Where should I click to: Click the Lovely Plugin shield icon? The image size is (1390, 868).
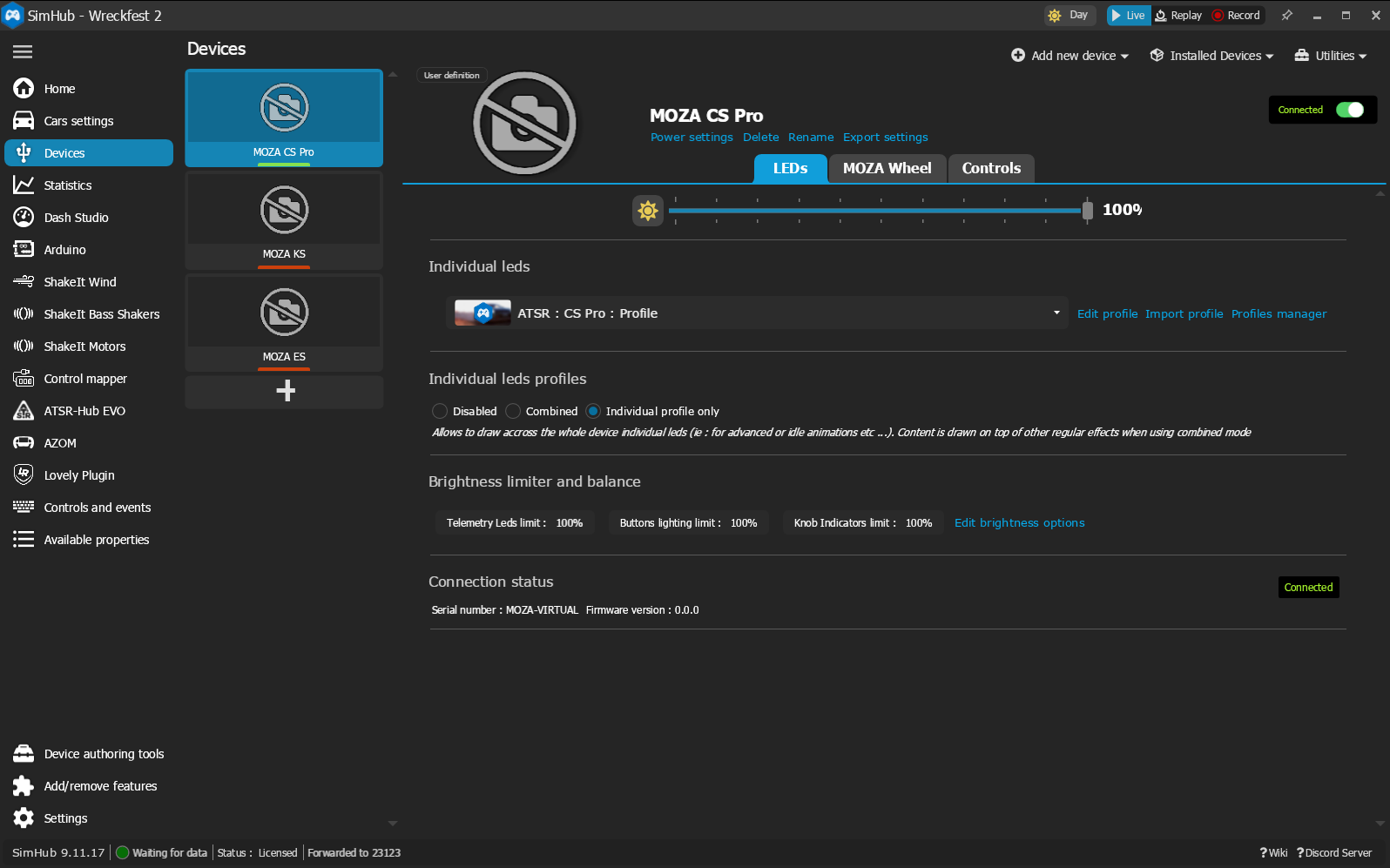pyautogui.click(x=24, y=475)
